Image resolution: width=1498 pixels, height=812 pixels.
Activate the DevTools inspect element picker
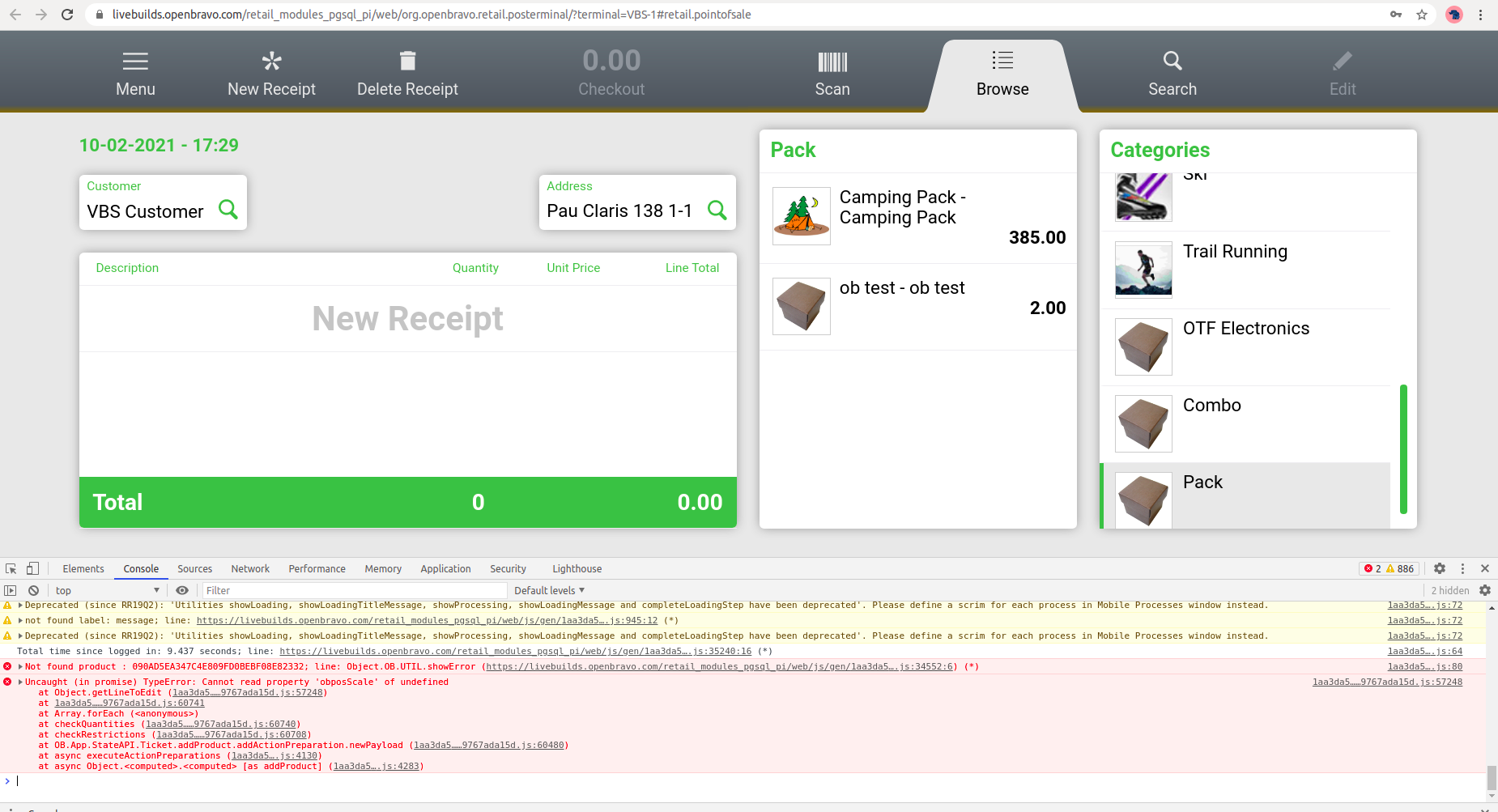click(11, 568)
